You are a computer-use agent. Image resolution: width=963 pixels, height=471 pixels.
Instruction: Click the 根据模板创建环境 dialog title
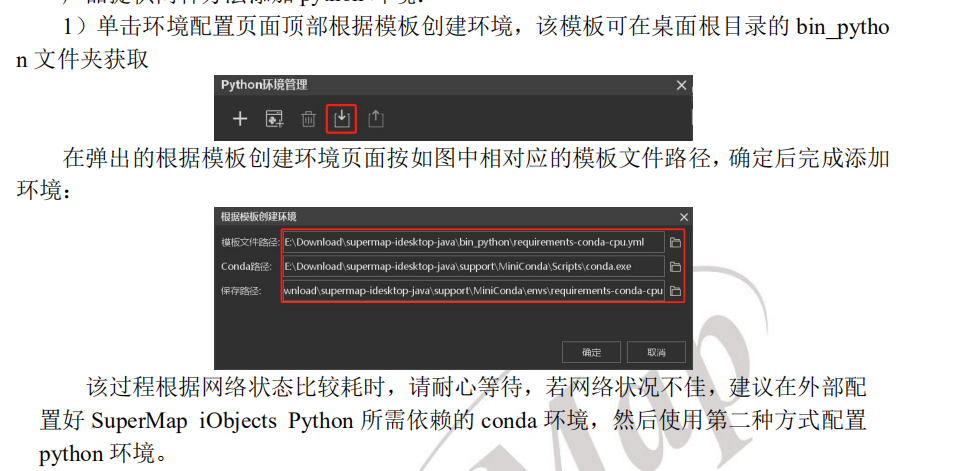click(259, 217)
